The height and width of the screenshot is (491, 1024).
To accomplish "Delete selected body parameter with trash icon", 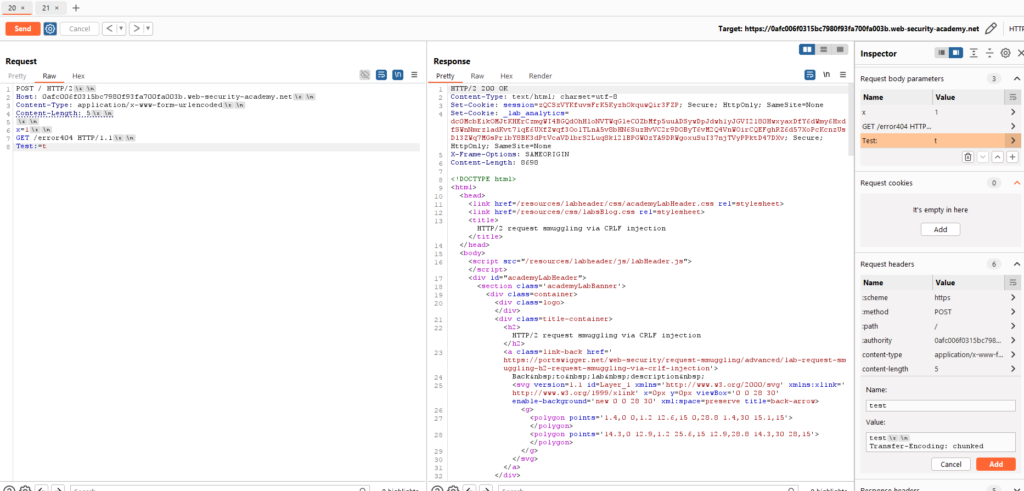I will tap(968, 157).
